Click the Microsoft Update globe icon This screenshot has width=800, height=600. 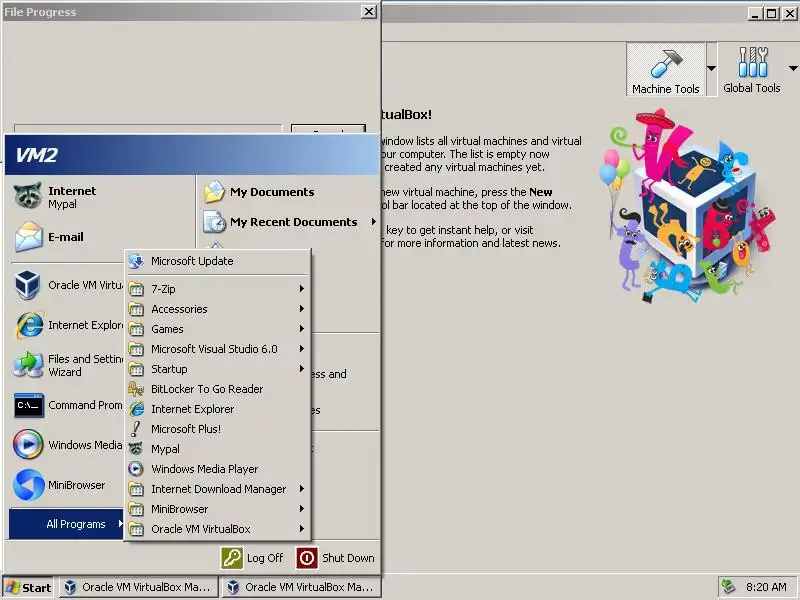[x=136, y=261]
